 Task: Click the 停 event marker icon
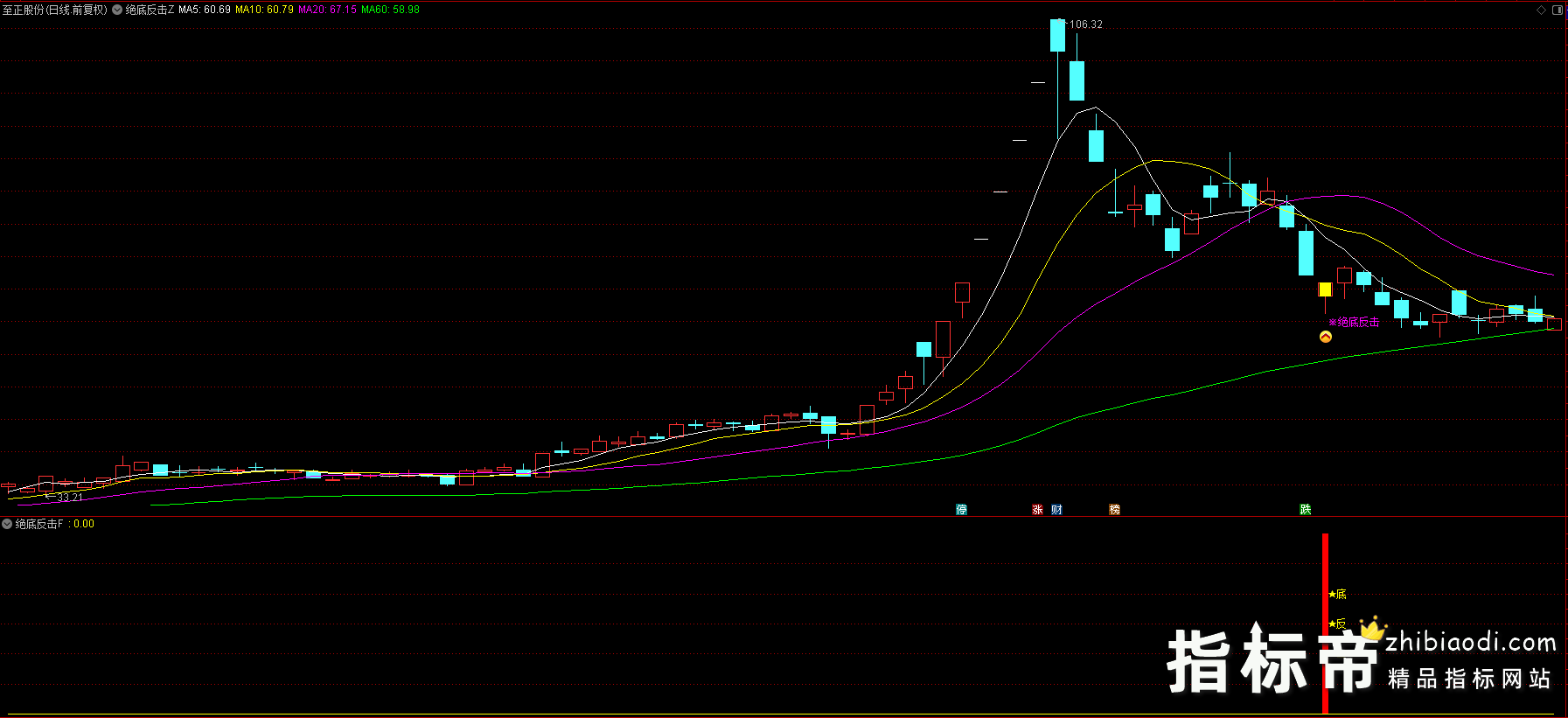tap(962, 509)
